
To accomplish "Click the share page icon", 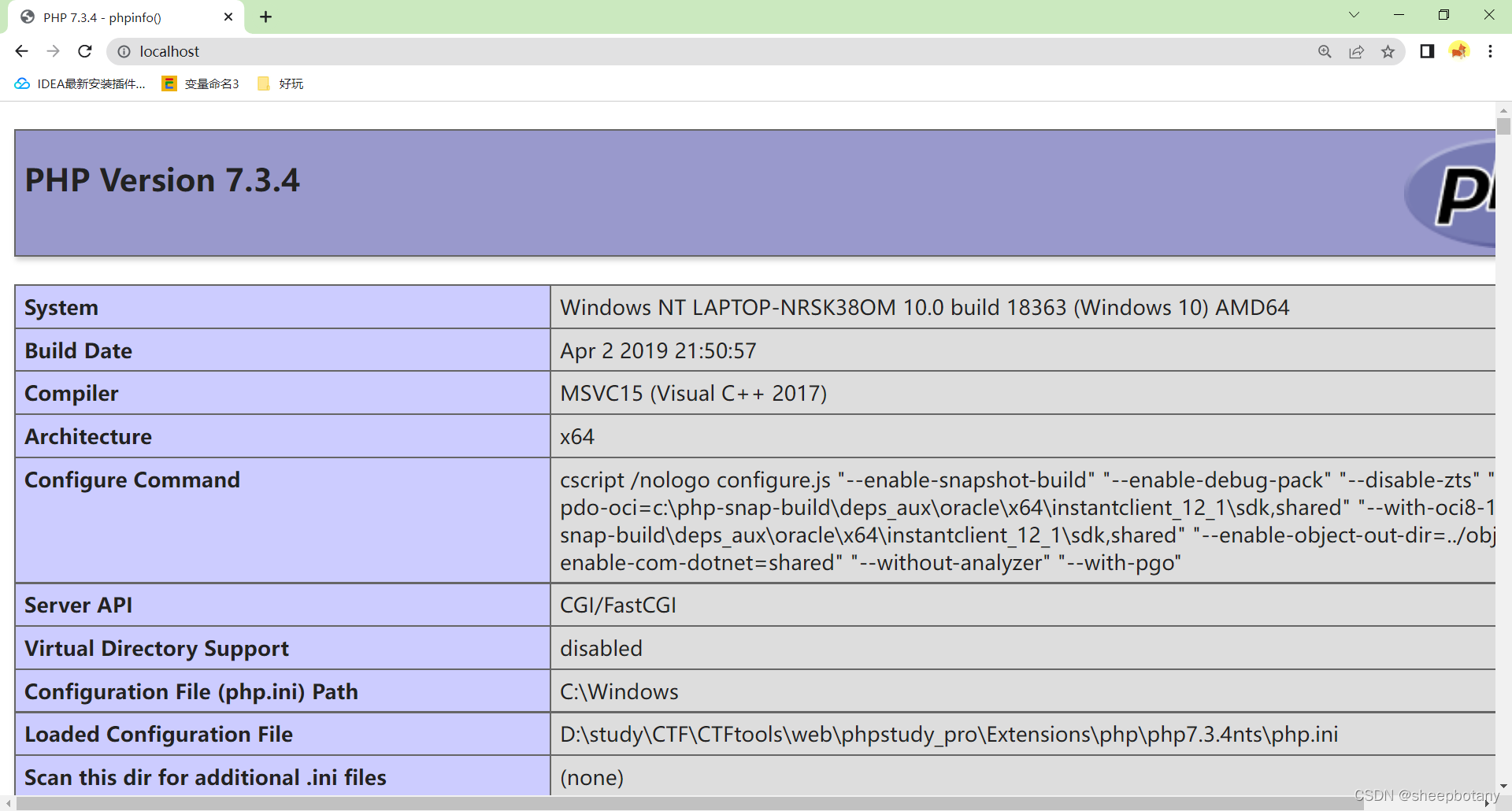I will (1356, 51).
